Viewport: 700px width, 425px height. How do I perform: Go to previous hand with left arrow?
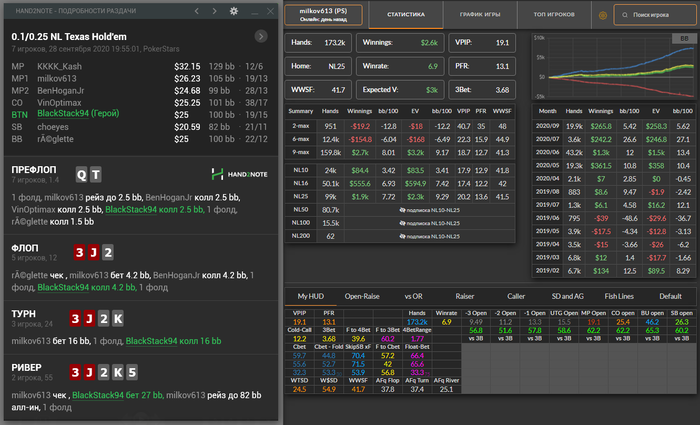point(196,10)
